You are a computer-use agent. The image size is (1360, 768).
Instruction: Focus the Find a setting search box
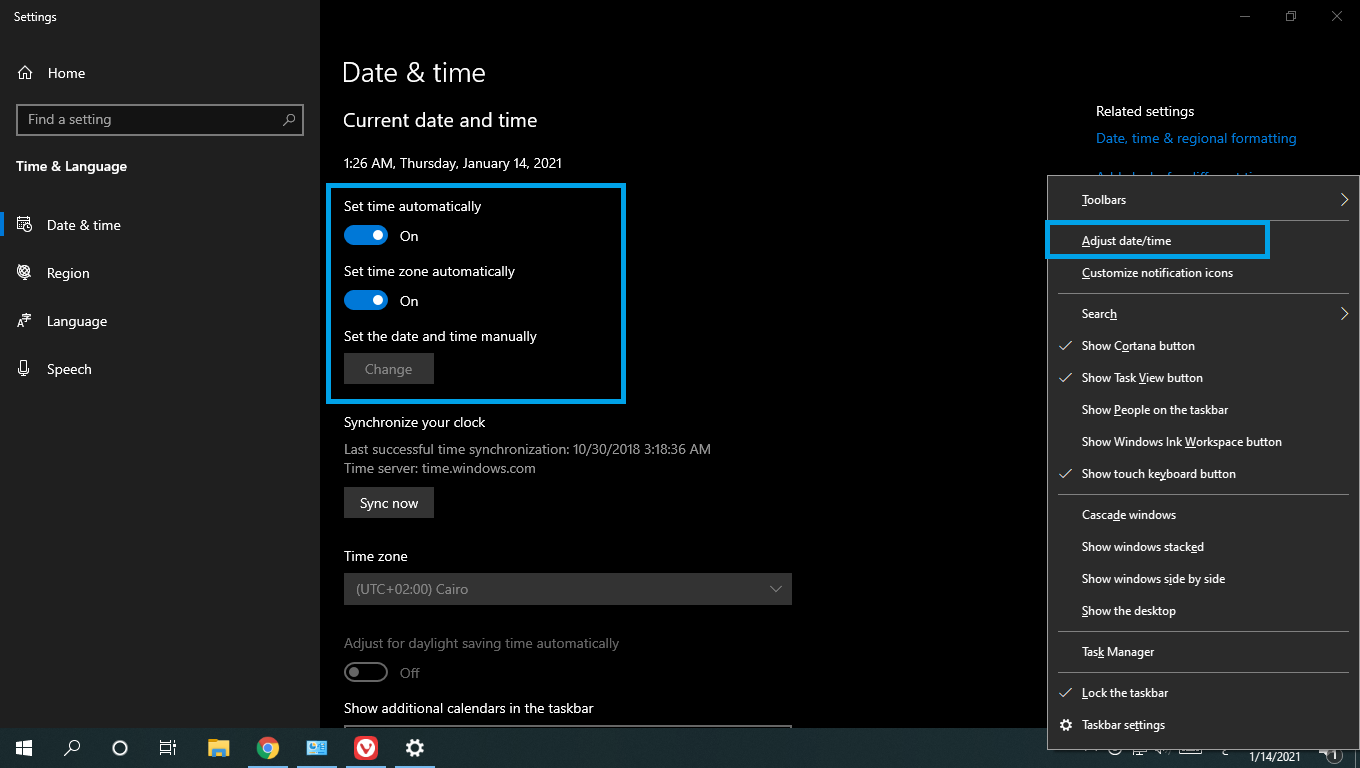[x=160, y=119]
